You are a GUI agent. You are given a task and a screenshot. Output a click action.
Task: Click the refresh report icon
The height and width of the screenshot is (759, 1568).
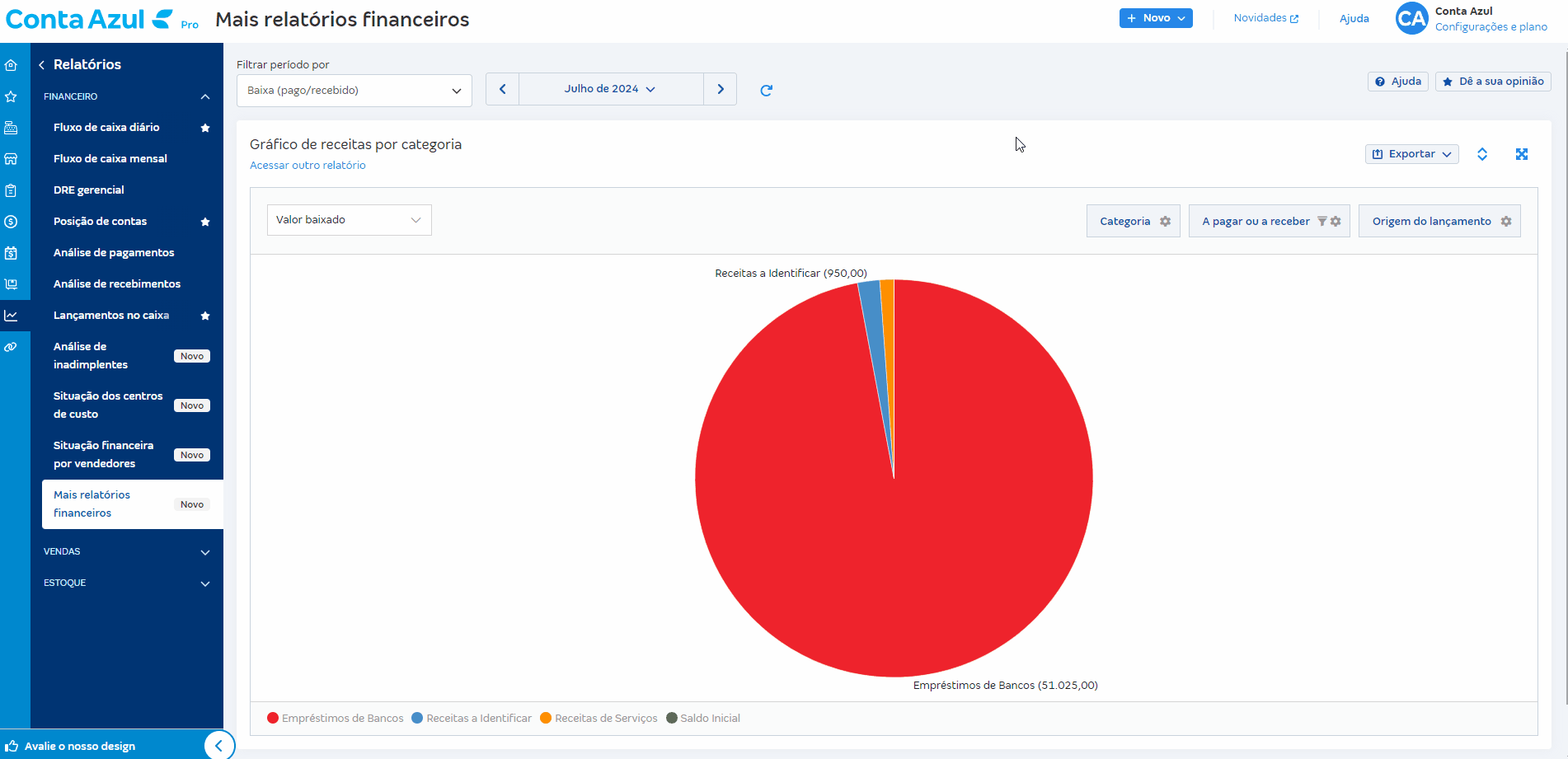click(766, 91)
